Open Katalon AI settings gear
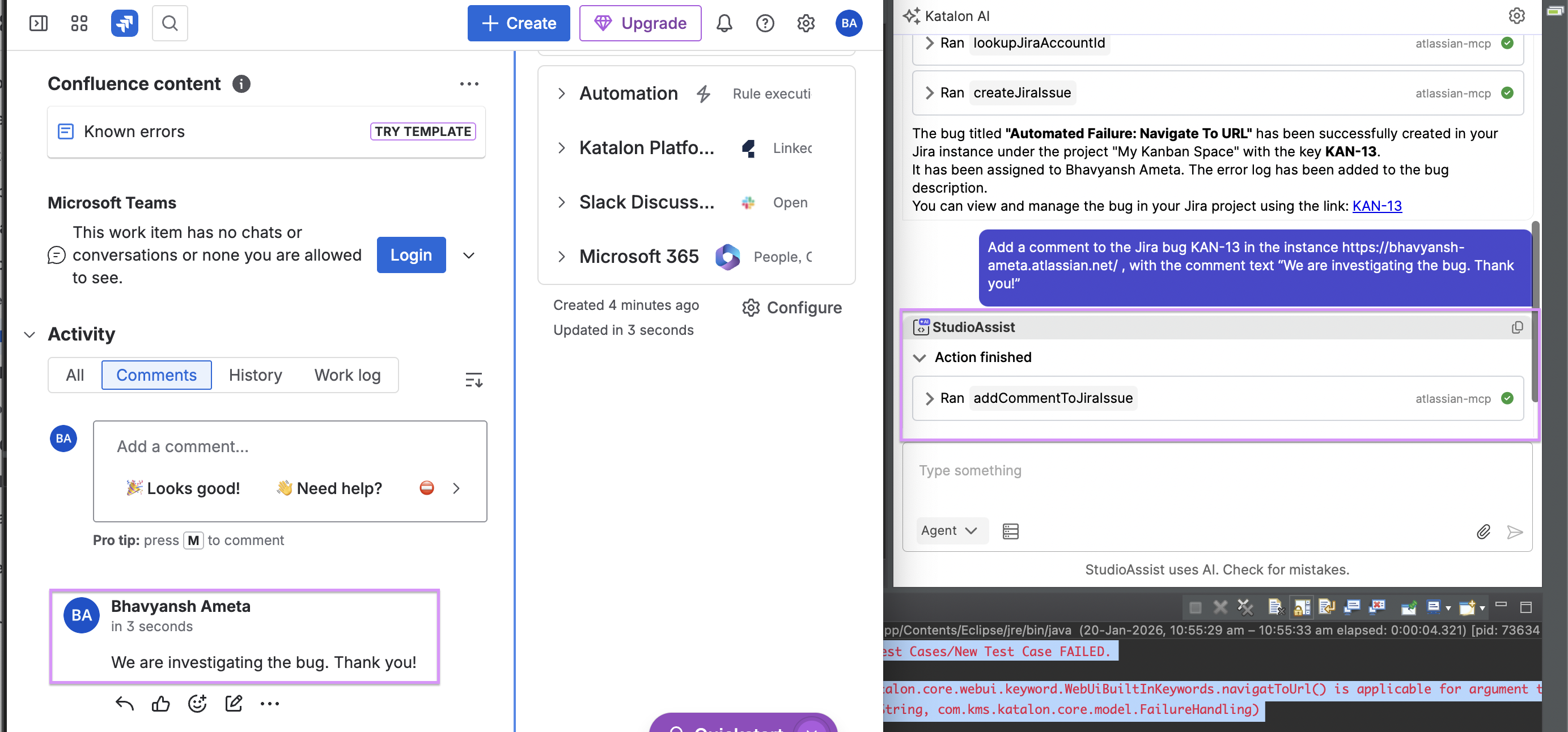This screenshot has width=1568, height=732. click(1516, 16)
